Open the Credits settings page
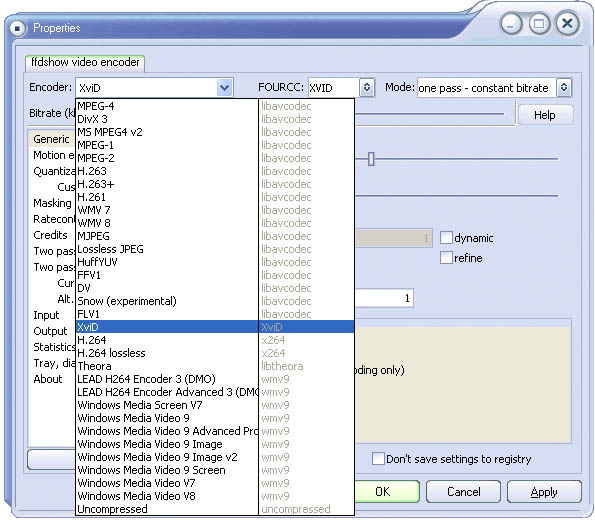Screen dimensions: 595x520 tap(50, 235)
